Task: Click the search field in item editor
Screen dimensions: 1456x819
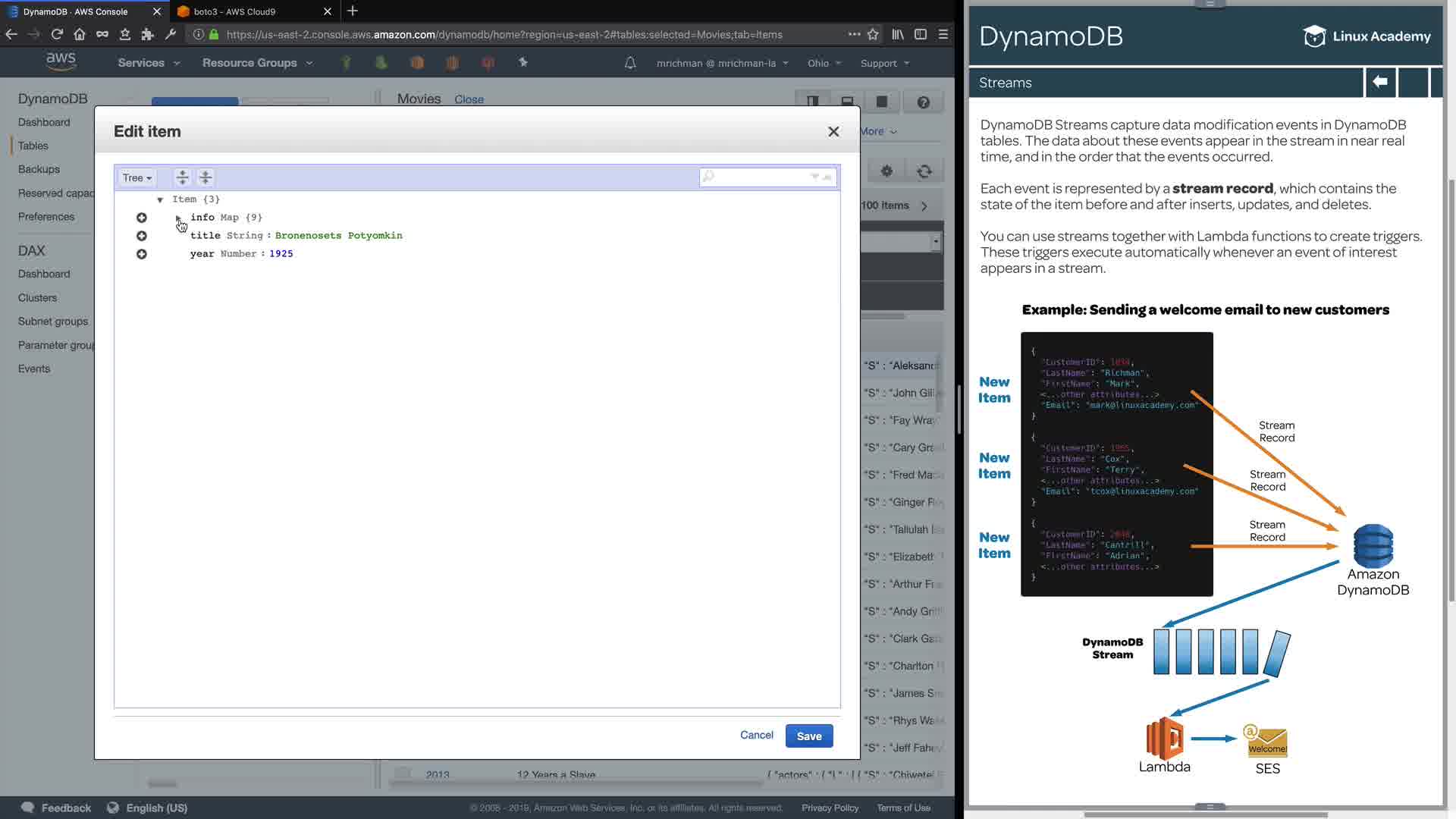Action: pyautogui.click(x=760, y=177)
